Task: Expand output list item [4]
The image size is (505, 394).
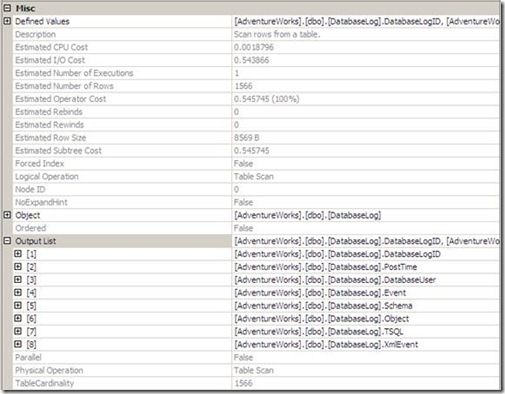Action: pos(18,292)
